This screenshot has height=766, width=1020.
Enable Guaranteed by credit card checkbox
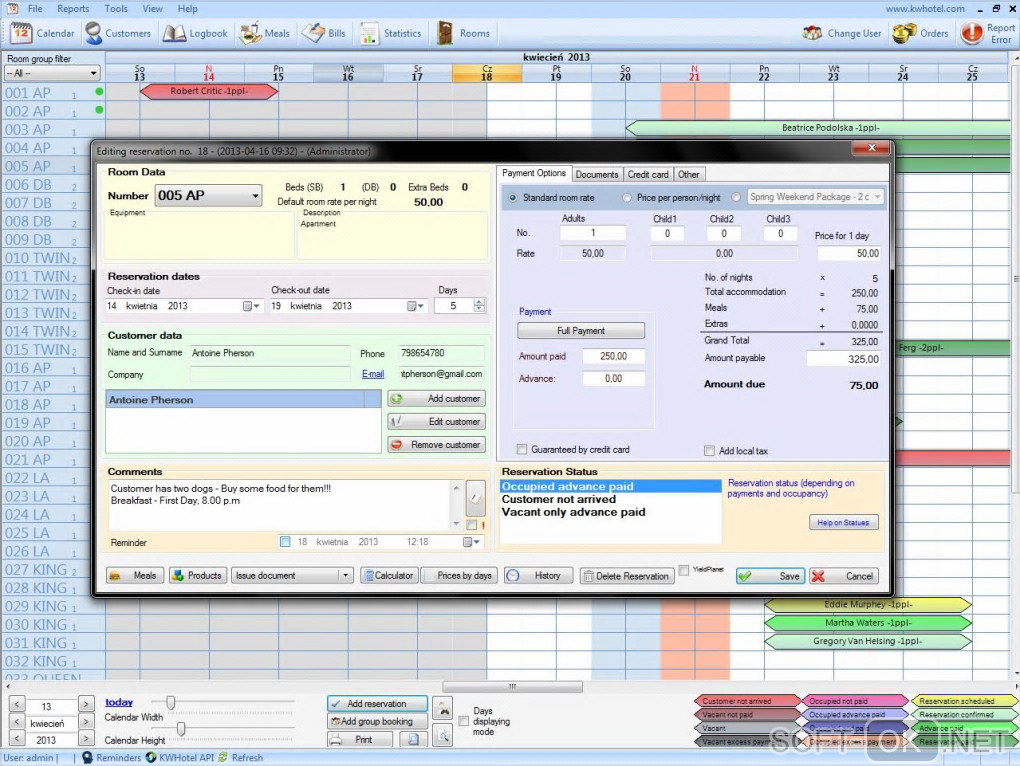click(522, 450)
